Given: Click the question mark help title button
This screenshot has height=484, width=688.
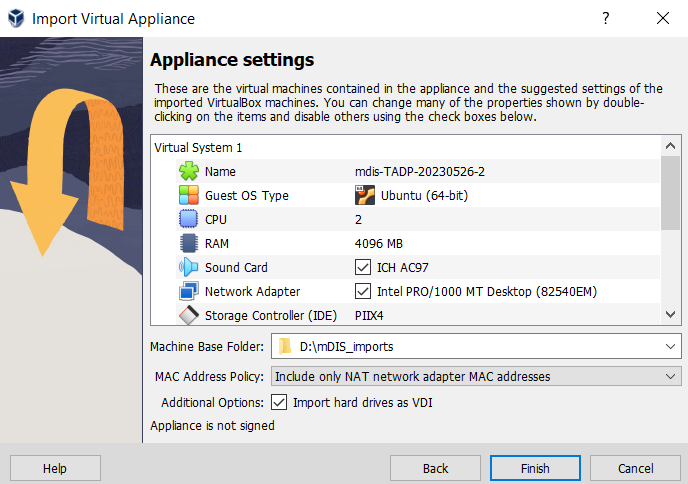Looking at the screenshot, I should tap(606, 19).
